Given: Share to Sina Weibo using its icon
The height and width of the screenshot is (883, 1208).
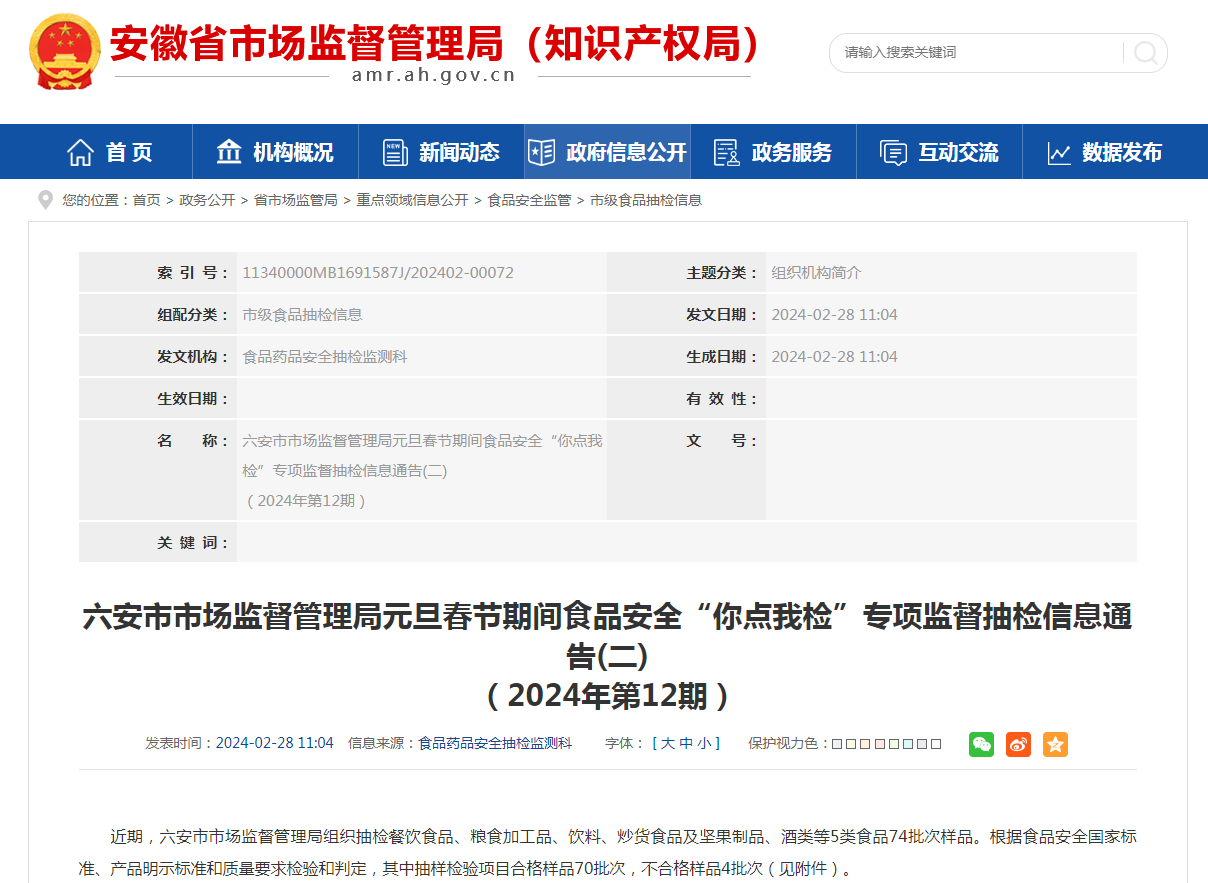Looking at the screenshot, I should (x=1018, y=744).
